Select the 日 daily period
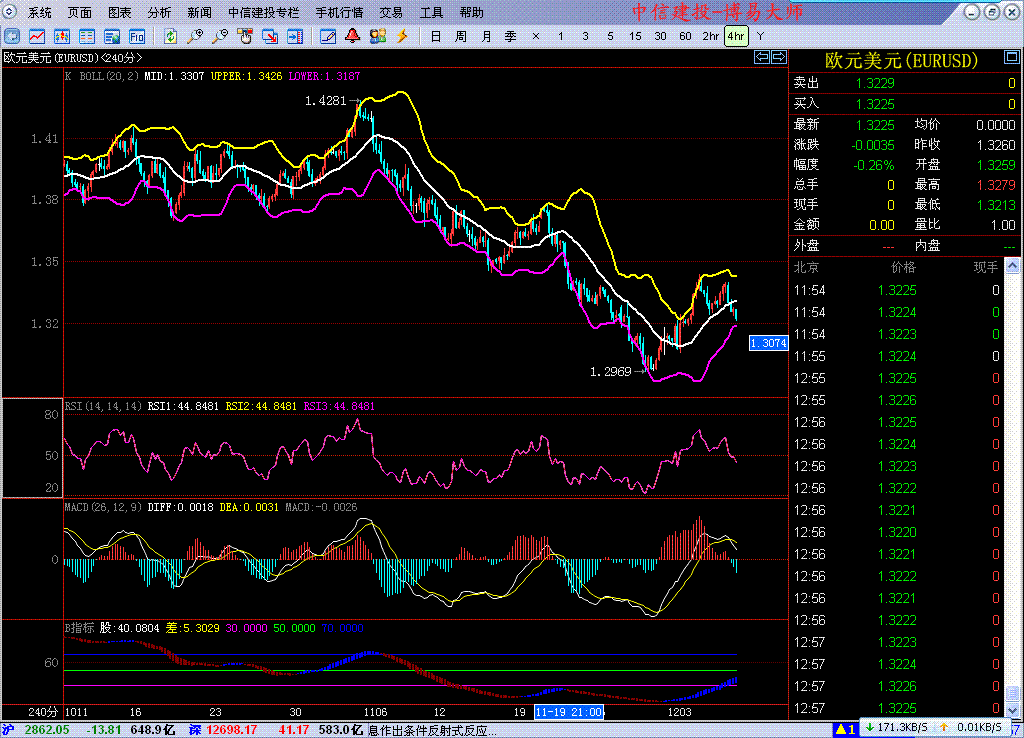1024x738 pixels. (435, 36)
